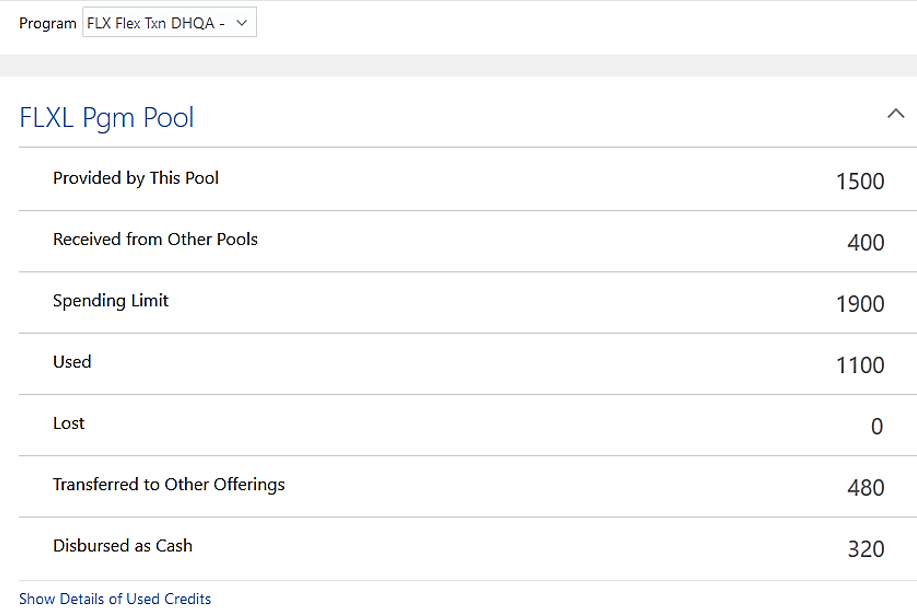Select the 320 Disbursed as Cash value

point(865,549)
